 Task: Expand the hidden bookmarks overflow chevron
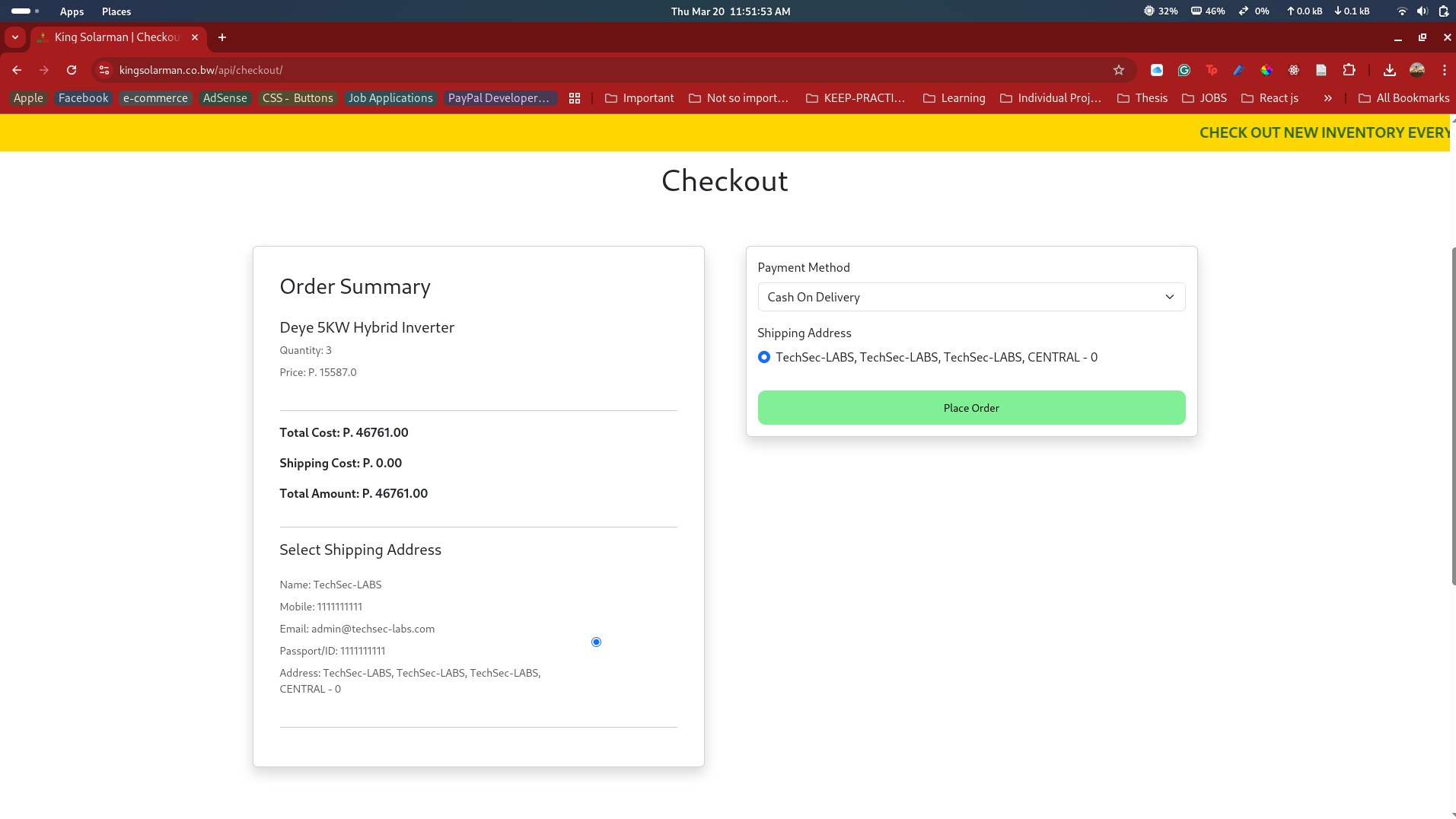[x=1327, y=98]
